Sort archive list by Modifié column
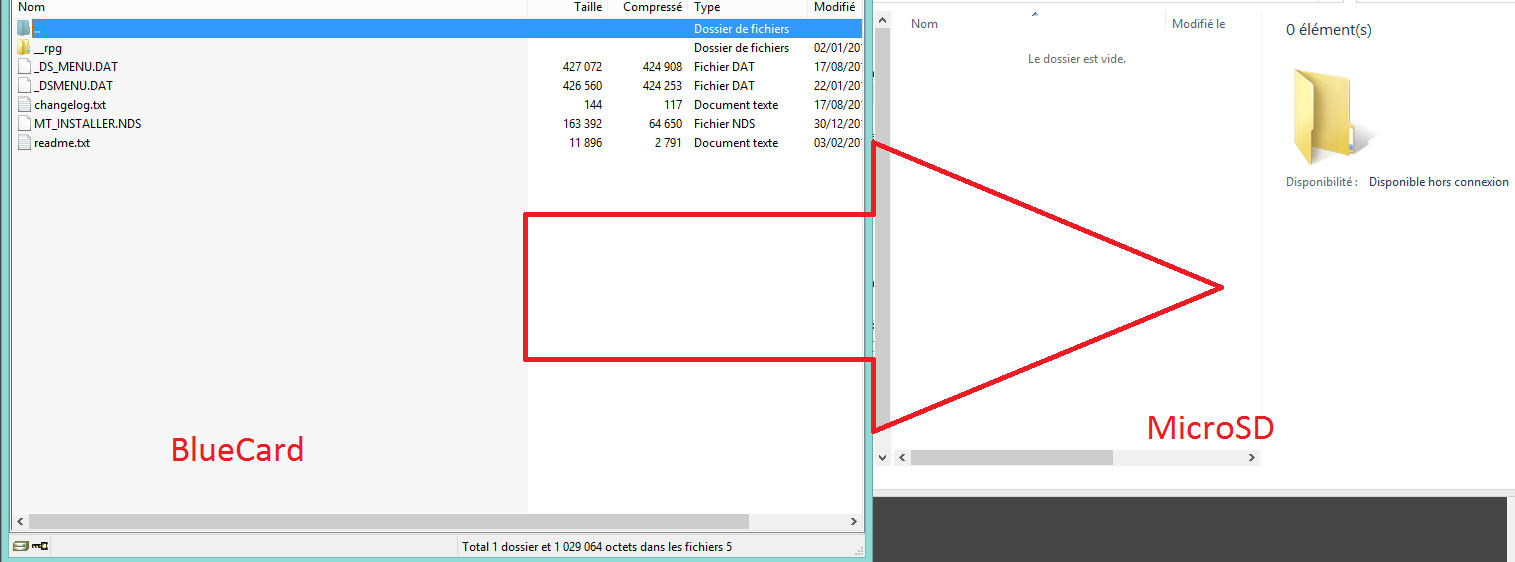The height and width of the screenshot is (562, 1515). pos(834,7)
